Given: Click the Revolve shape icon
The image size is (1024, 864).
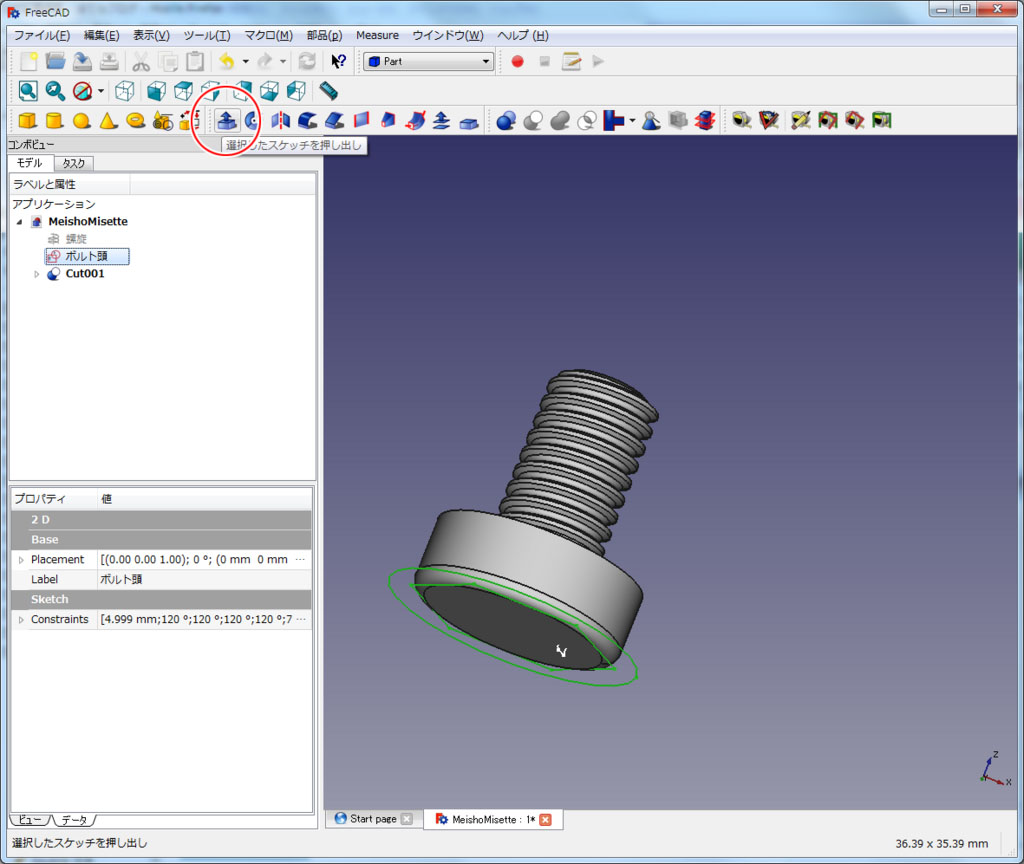Looking at the screenshot, I should click(x=252, y=120).
